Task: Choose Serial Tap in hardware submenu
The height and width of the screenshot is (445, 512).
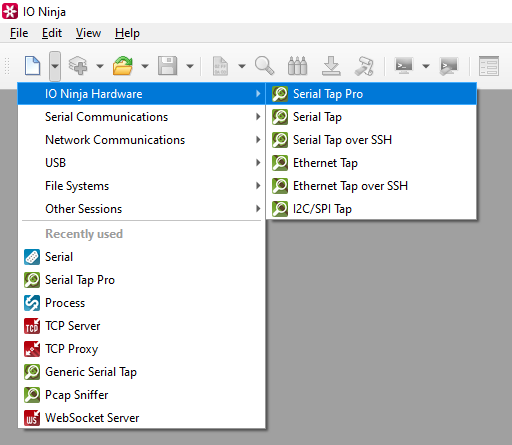Action: point(371,117)
